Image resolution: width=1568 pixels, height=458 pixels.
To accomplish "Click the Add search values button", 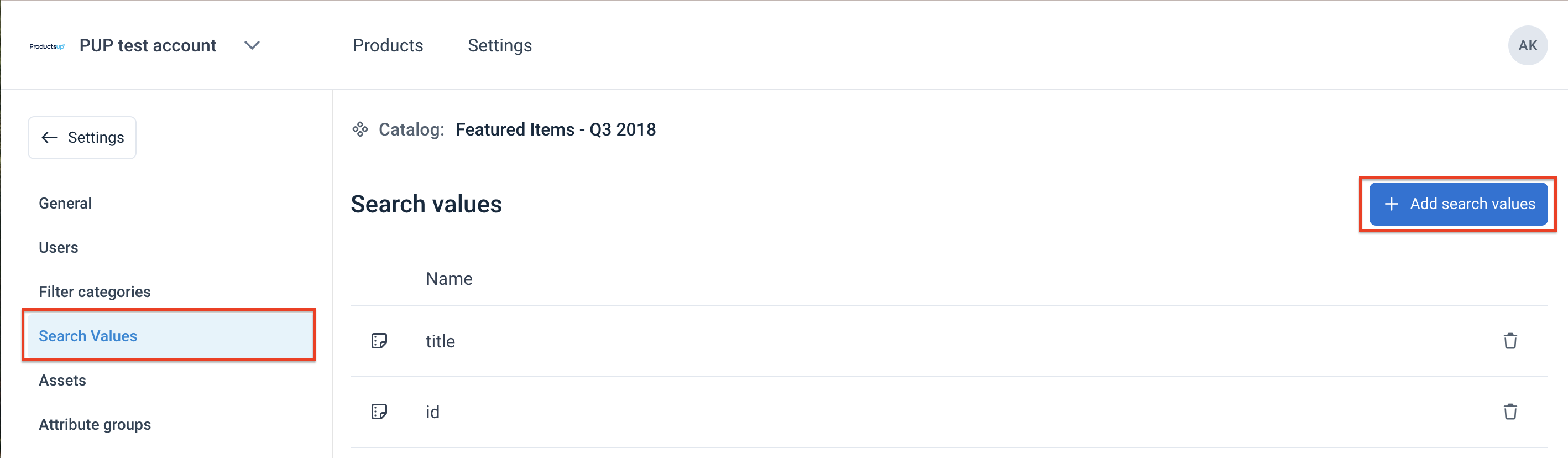I will [x=1459, y=204].
